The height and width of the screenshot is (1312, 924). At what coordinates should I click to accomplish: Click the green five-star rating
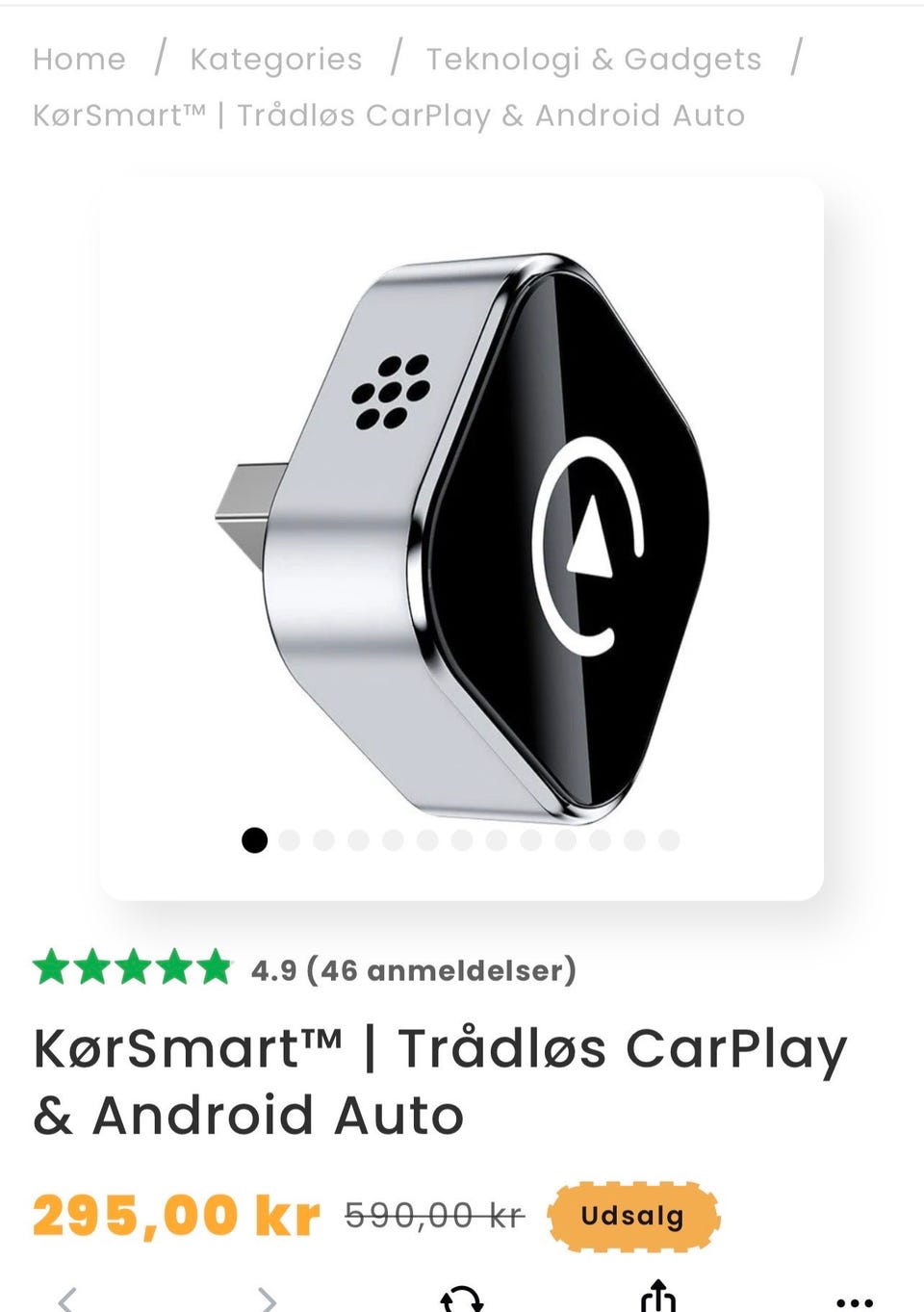click(133, 967)
